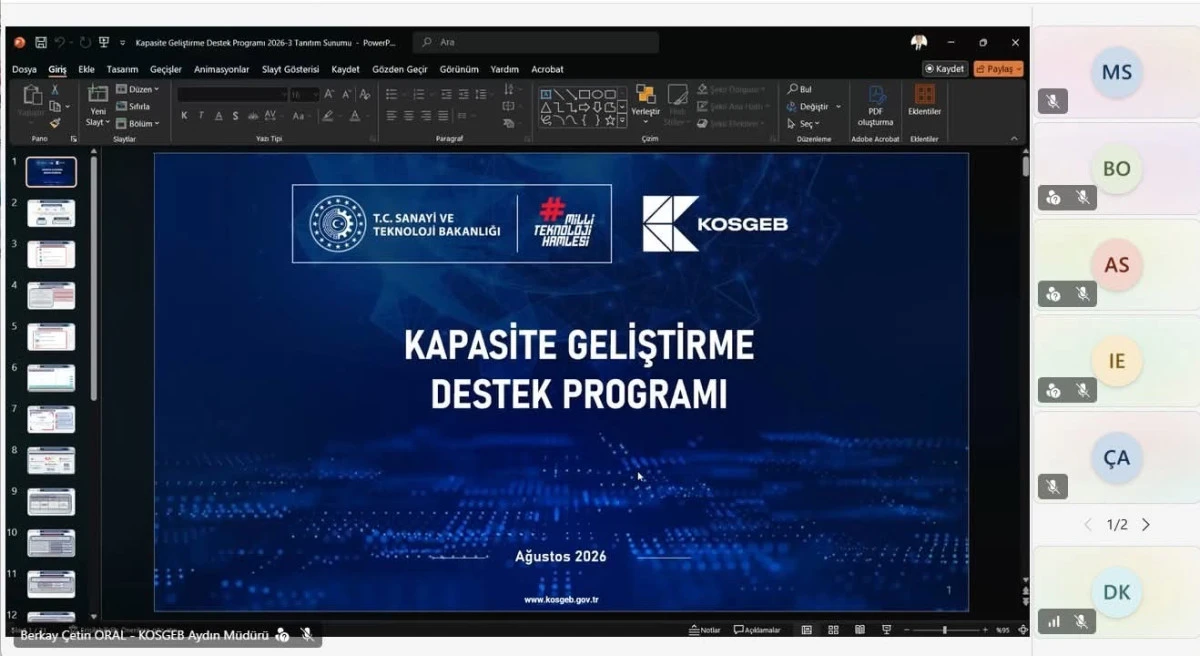This screenshot has width=1200, height=656.
Task: Select the Format Painter brush icon
Action: coord(55,122)
